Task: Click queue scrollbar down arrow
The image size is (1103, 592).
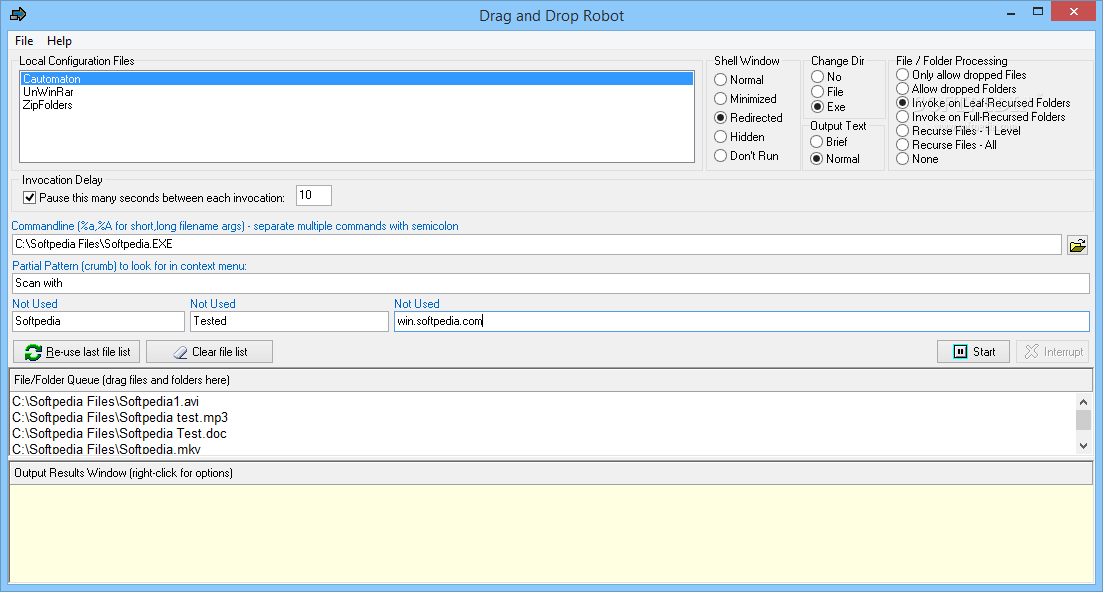Action: pyautogui.click(x=1083, y=446)
